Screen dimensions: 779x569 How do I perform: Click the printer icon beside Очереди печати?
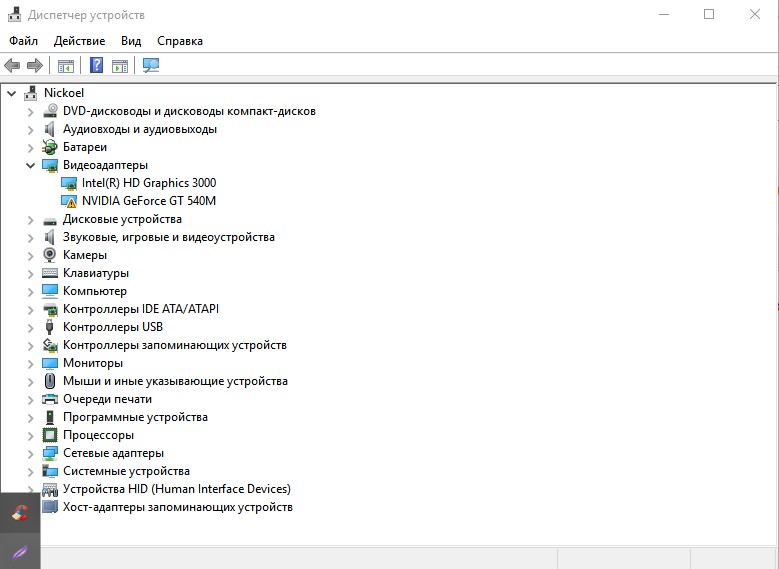click(50, 399)
